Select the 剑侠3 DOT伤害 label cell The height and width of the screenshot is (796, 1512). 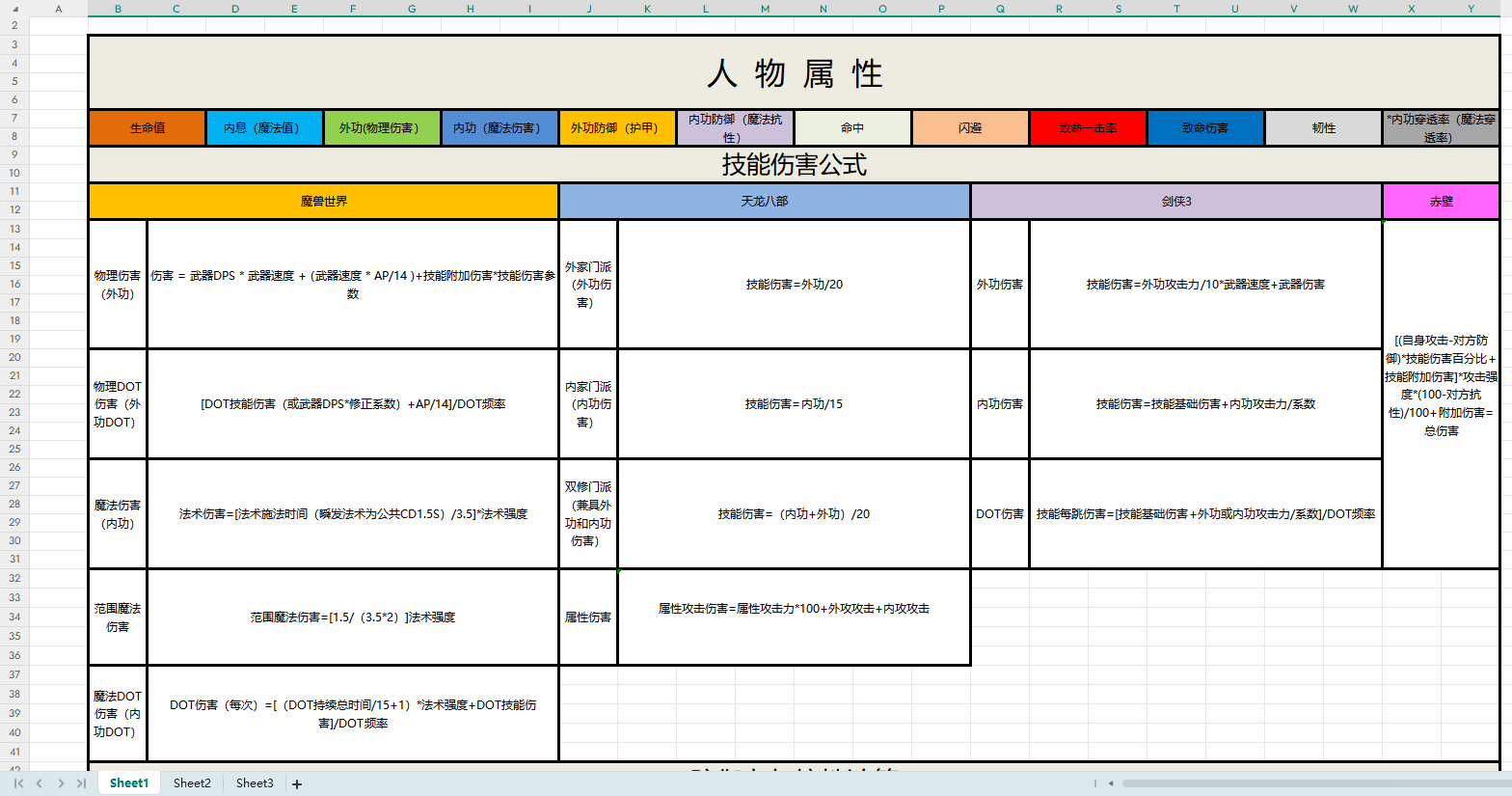(x=1000, y=513)
